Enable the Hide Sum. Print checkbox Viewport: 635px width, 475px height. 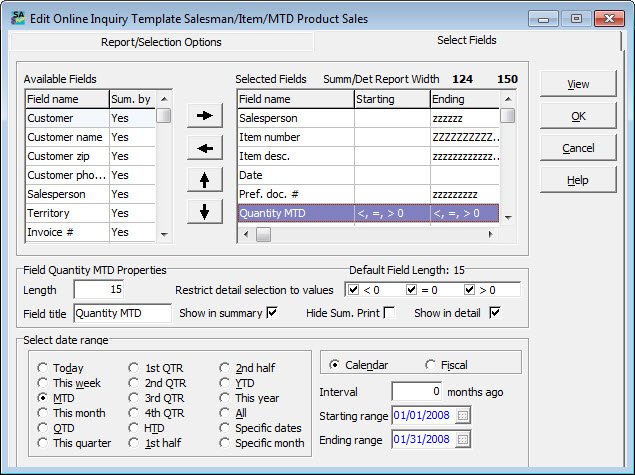[389, 313]
